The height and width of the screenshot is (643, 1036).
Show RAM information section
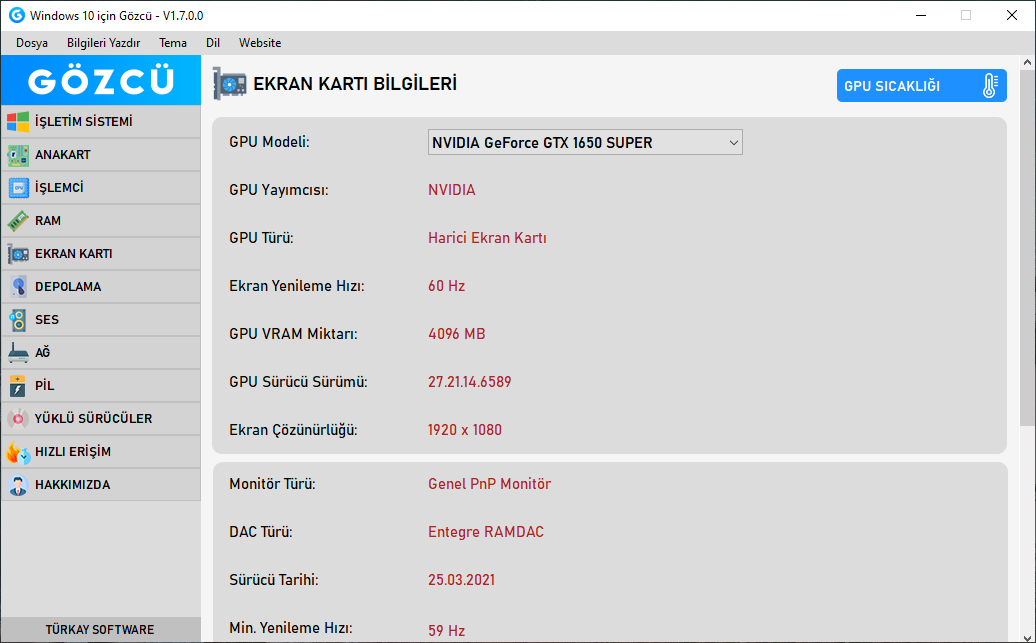(x=100, y=221)
